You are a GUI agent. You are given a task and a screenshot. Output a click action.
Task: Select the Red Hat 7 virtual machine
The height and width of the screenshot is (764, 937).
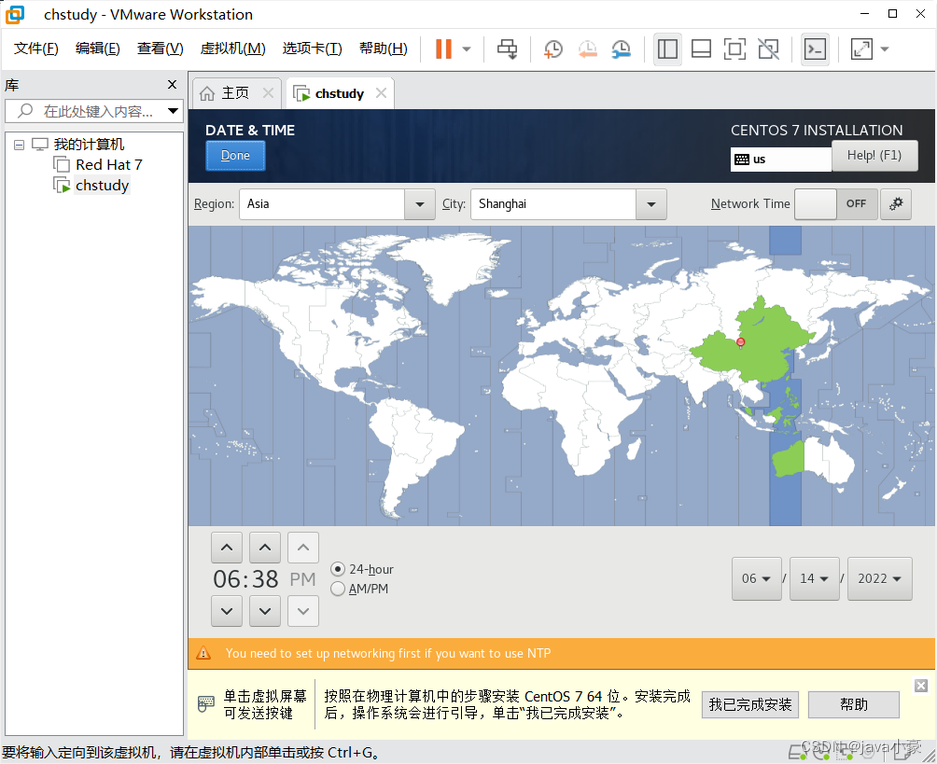click(x=108, y=164)
